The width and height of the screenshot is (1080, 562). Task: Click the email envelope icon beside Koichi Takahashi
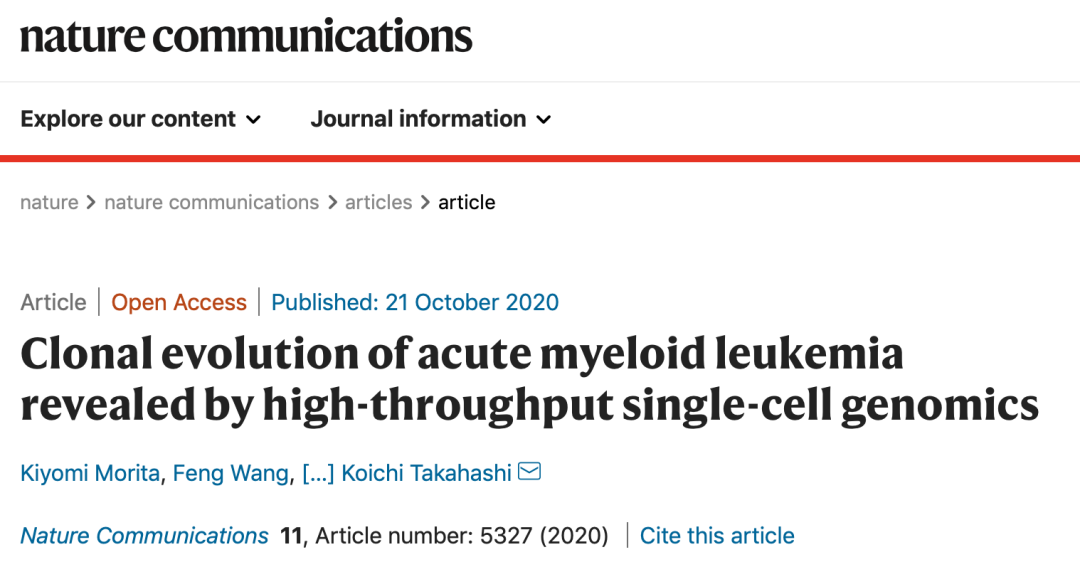coord(529,471)
